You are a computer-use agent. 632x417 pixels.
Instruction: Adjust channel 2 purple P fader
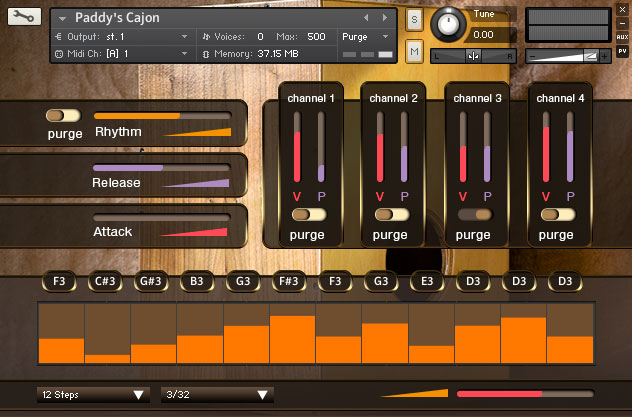404,147
